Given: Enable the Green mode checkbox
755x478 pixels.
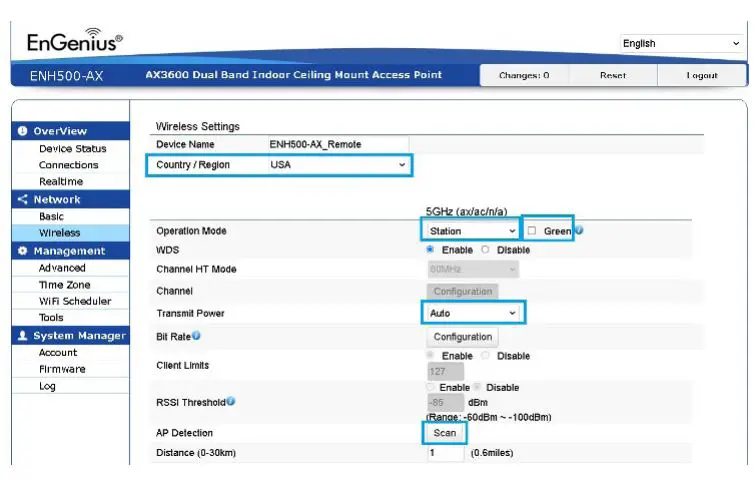Looking at the screenshot, I should tap(532, 231).
